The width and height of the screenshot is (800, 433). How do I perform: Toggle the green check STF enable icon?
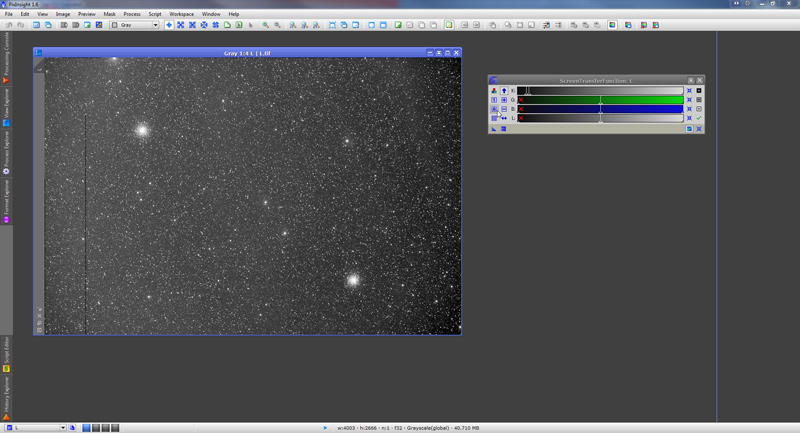699,118
